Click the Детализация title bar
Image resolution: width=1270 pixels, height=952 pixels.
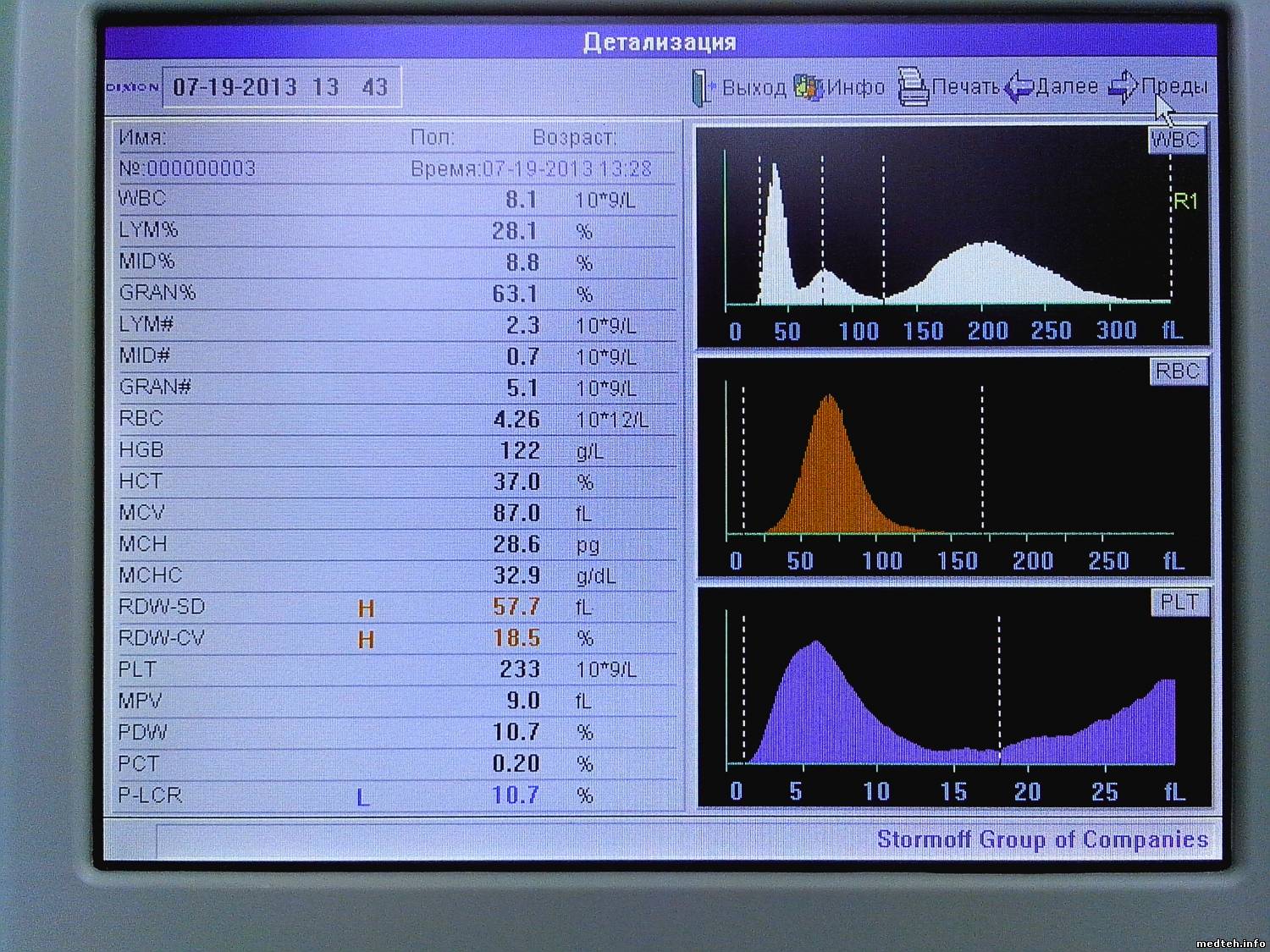coord(659,42)
